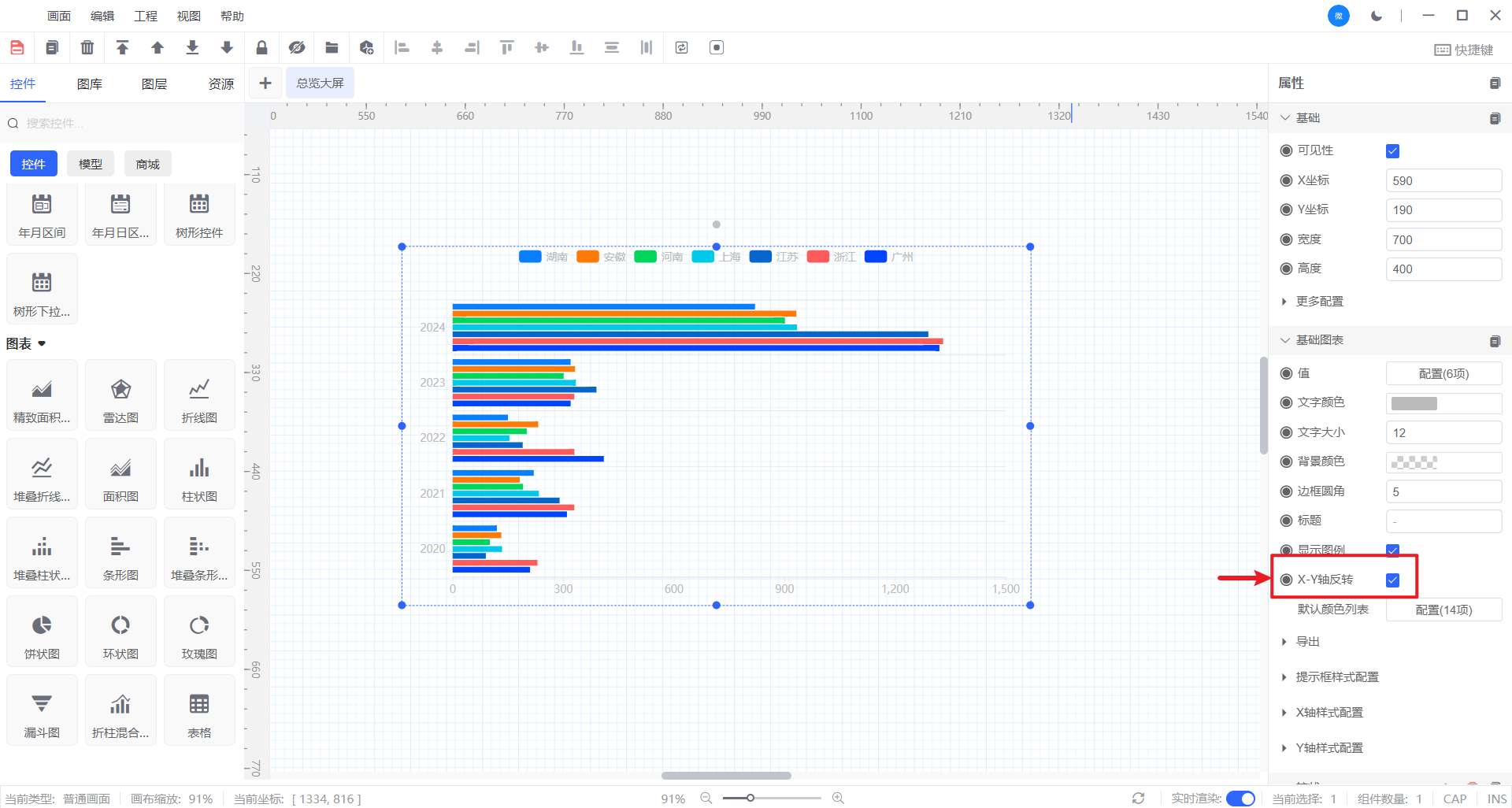Select the funnel chart (漏斗图) widget
This screenshot has width=1512, height=808.
pyautogui.click(x=42, y=713)
